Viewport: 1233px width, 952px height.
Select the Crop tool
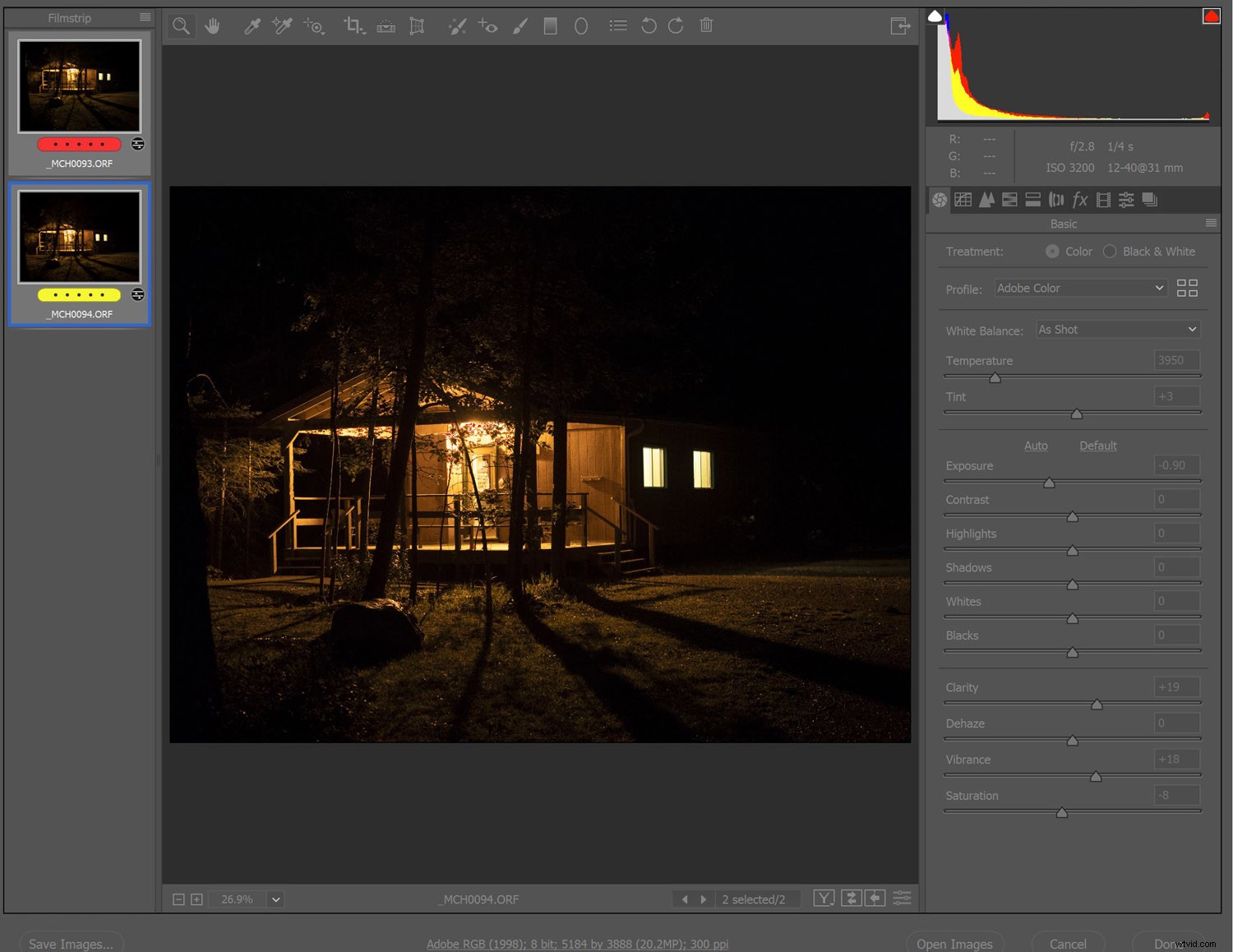coord(354,25)
